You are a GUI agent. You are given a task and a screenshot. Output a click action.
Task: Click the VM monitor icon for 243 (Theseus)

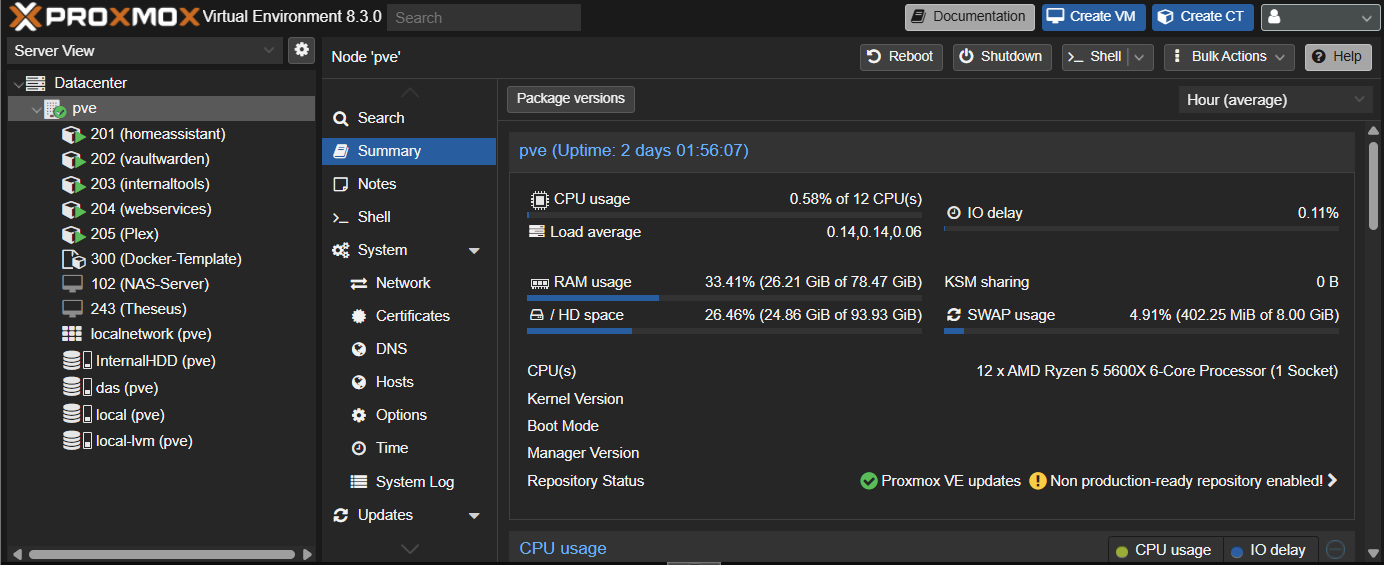(x=72, y=309)
